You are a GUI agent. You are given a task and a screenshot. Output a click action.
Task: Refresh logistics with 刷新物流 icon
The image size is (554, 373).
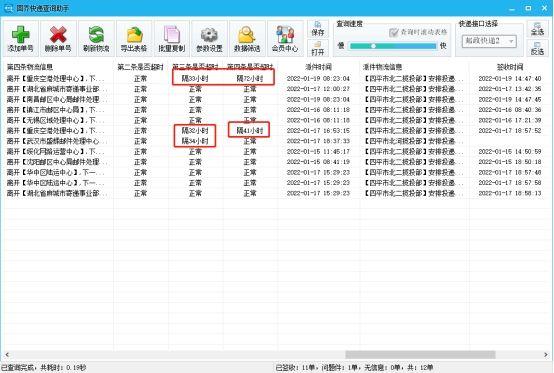(x=96, y=39)
